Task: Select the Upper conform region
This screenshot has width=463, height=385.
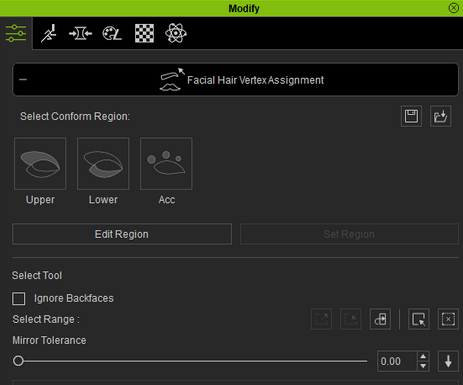Action: (40, 164)
